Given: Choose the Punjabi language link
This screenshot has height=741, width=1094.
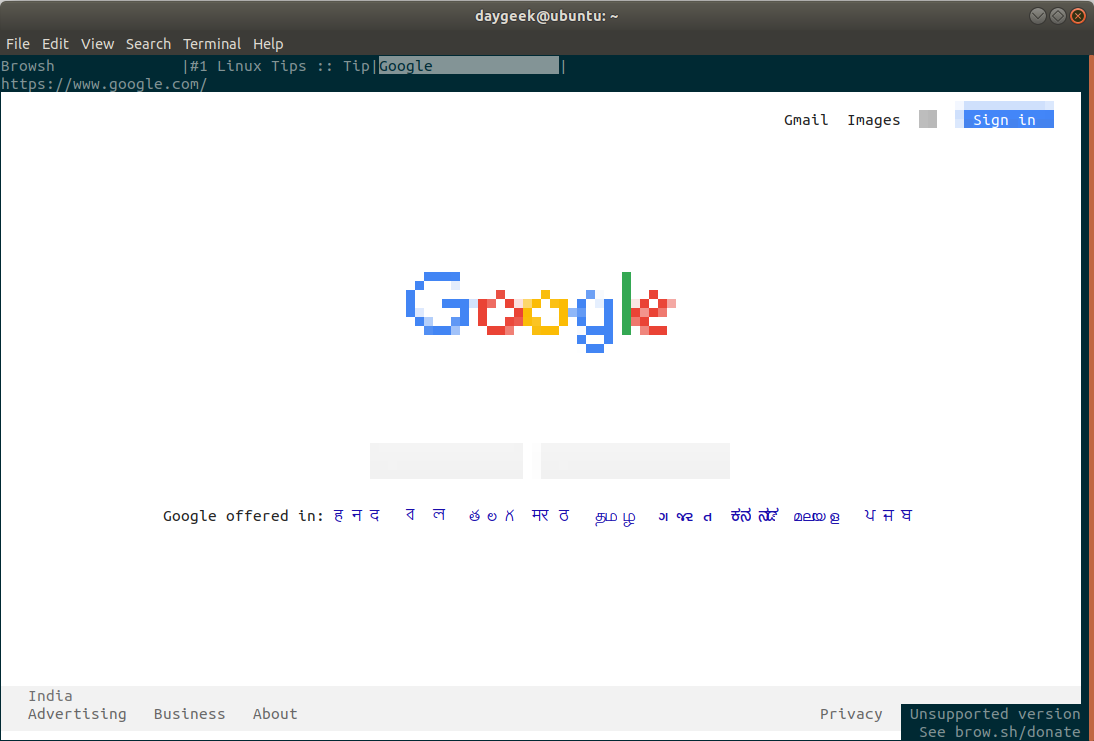Looking at the screenshot, I should coord(887,516).
